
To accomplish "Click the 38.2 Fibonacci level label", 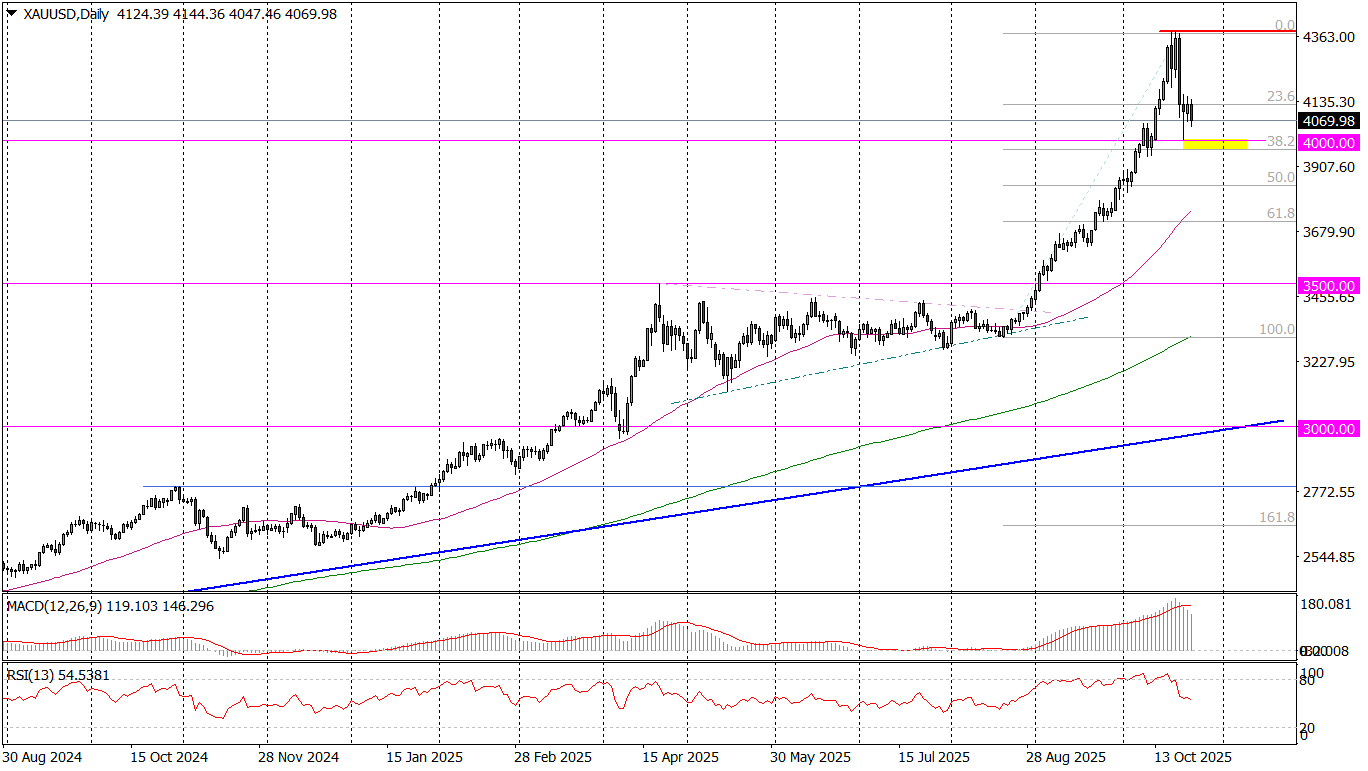I will point(1280,142).
